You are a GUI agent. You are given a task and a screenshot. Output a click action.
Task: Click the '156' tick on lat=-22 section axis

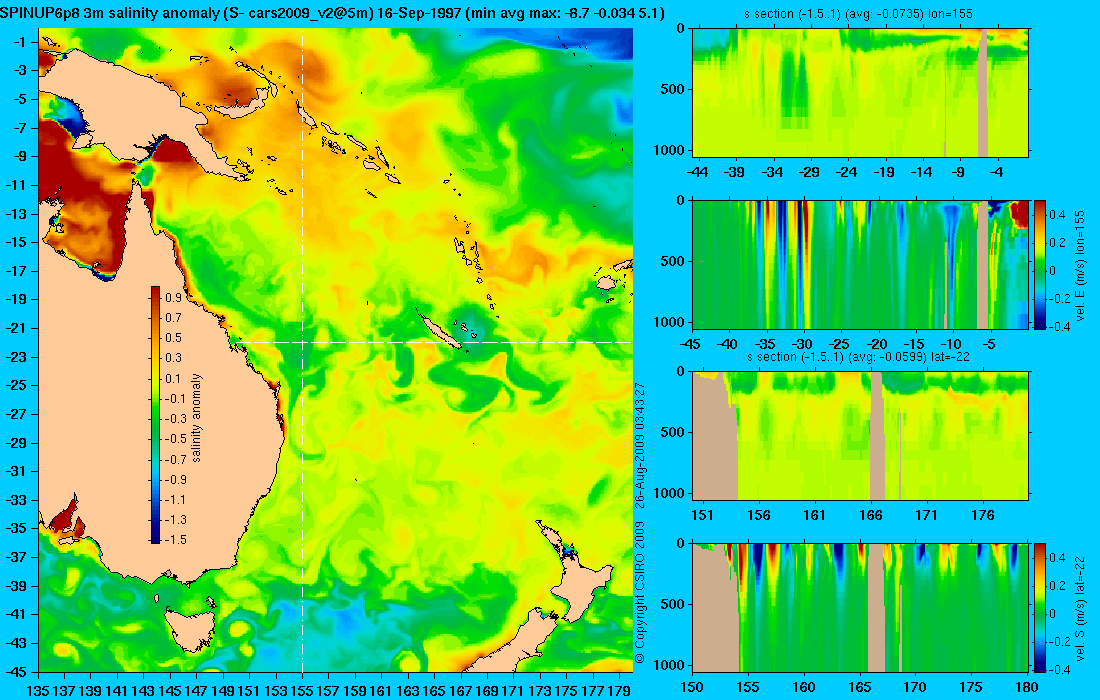[758, 515]
